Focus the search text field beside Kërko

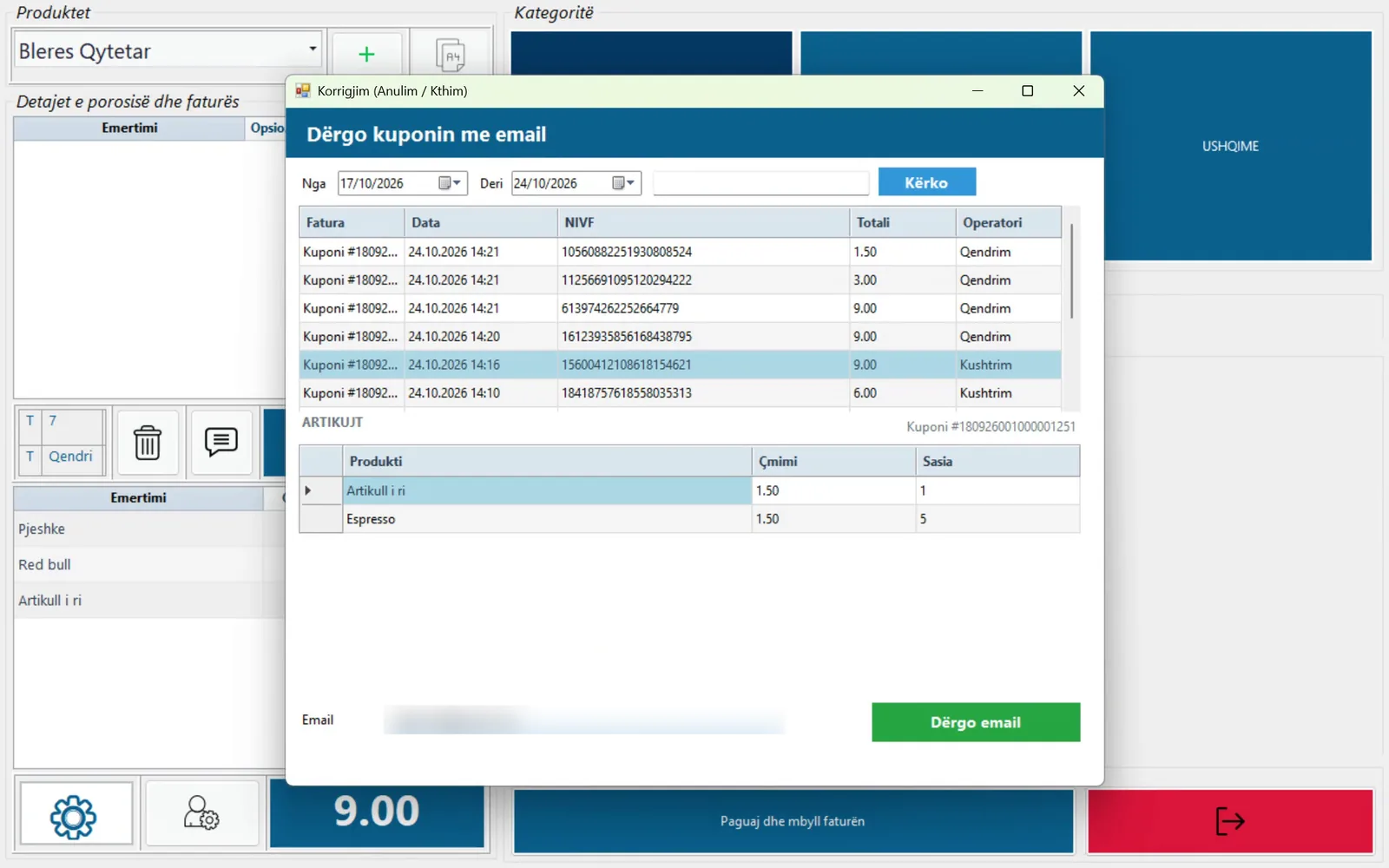click(760, 183)
